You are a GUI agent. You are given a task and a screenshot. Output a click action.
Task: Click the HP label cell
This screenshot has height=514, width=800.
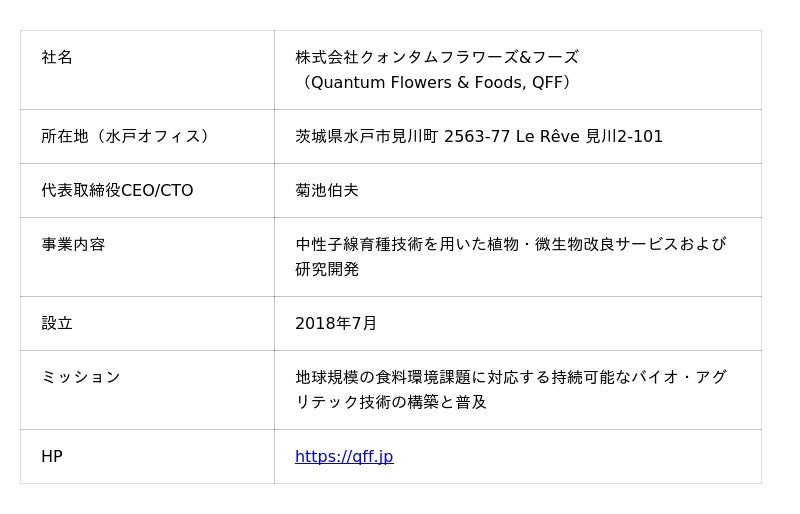[52, 457]
